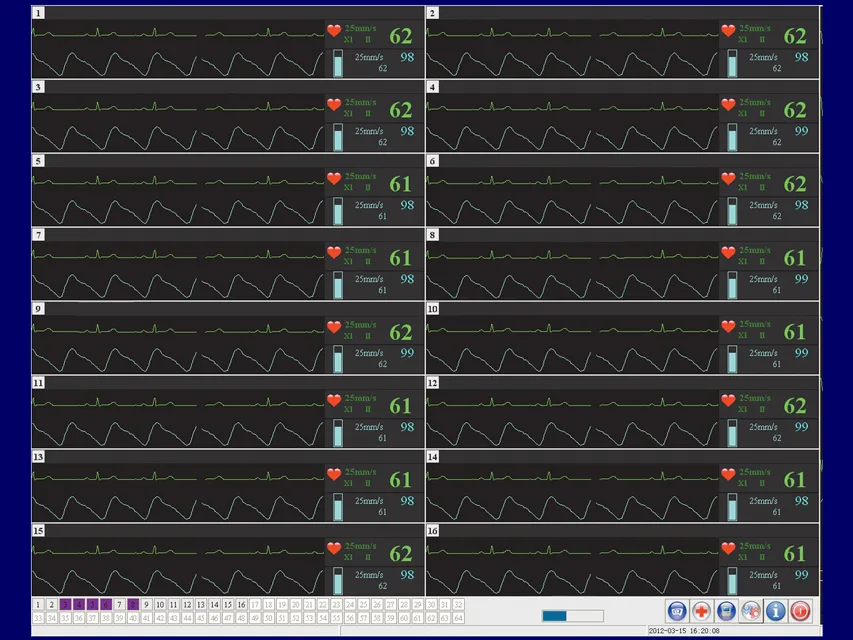
Task: Open the gears settings icon
Action: (x=751, y=611)
